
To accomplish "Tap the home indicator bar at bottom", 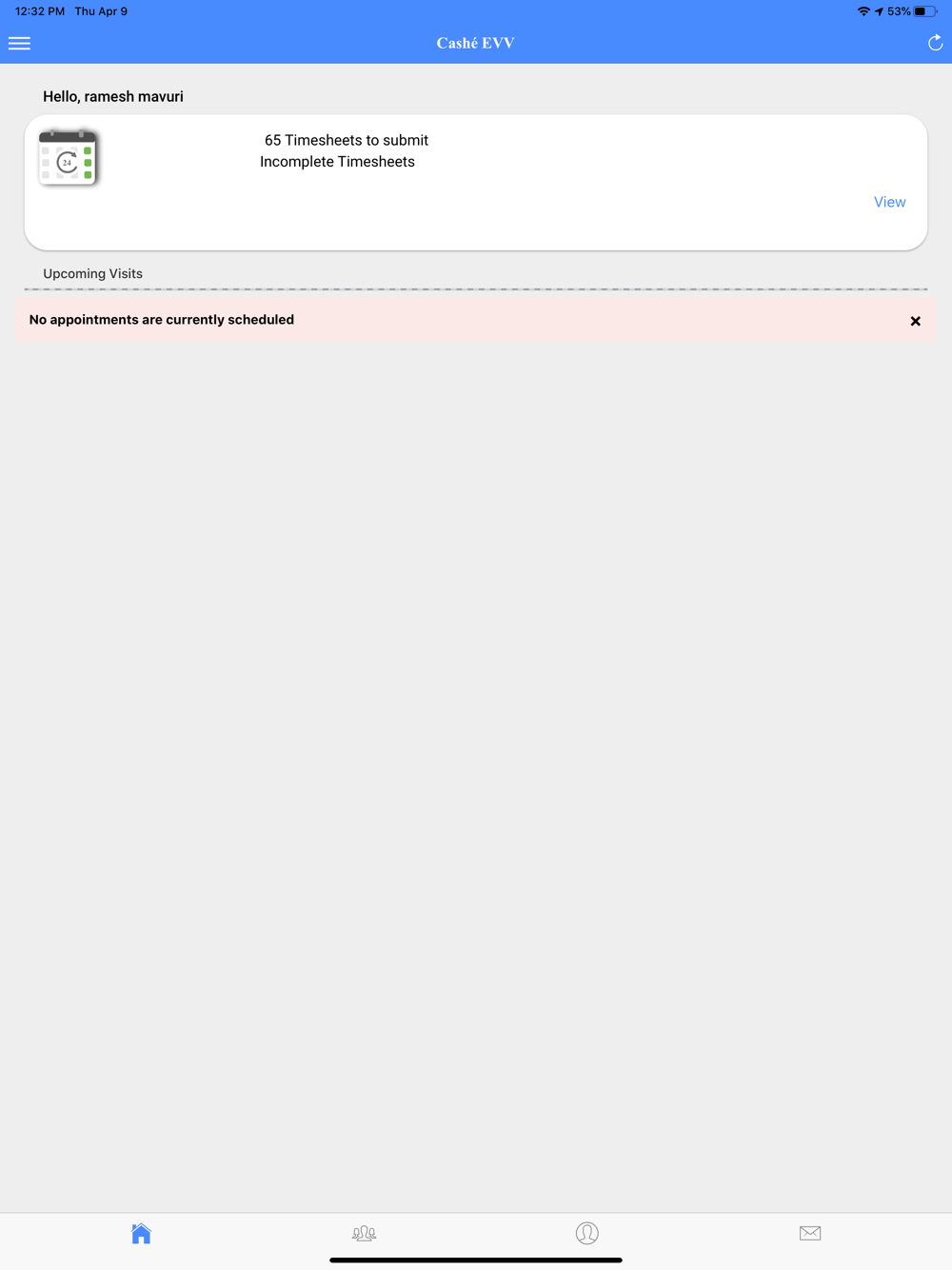I will [476, 1260].
